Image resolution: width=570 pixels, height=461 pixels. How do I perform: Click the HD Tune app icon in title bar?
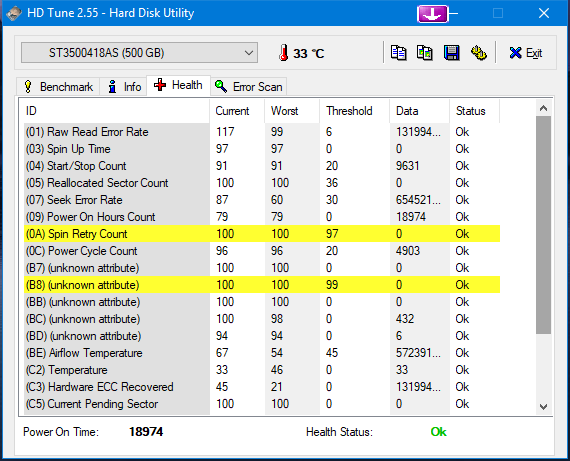pos(14,13)
